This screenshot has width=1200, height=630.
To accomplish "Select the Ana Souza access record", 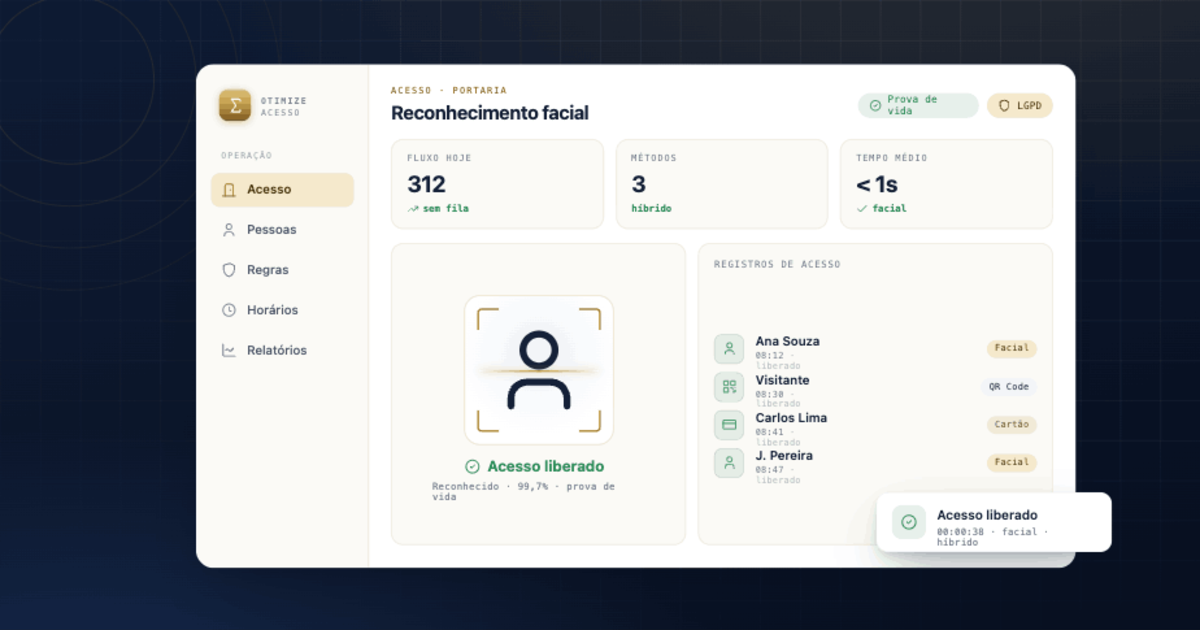I will pos(875,351).
